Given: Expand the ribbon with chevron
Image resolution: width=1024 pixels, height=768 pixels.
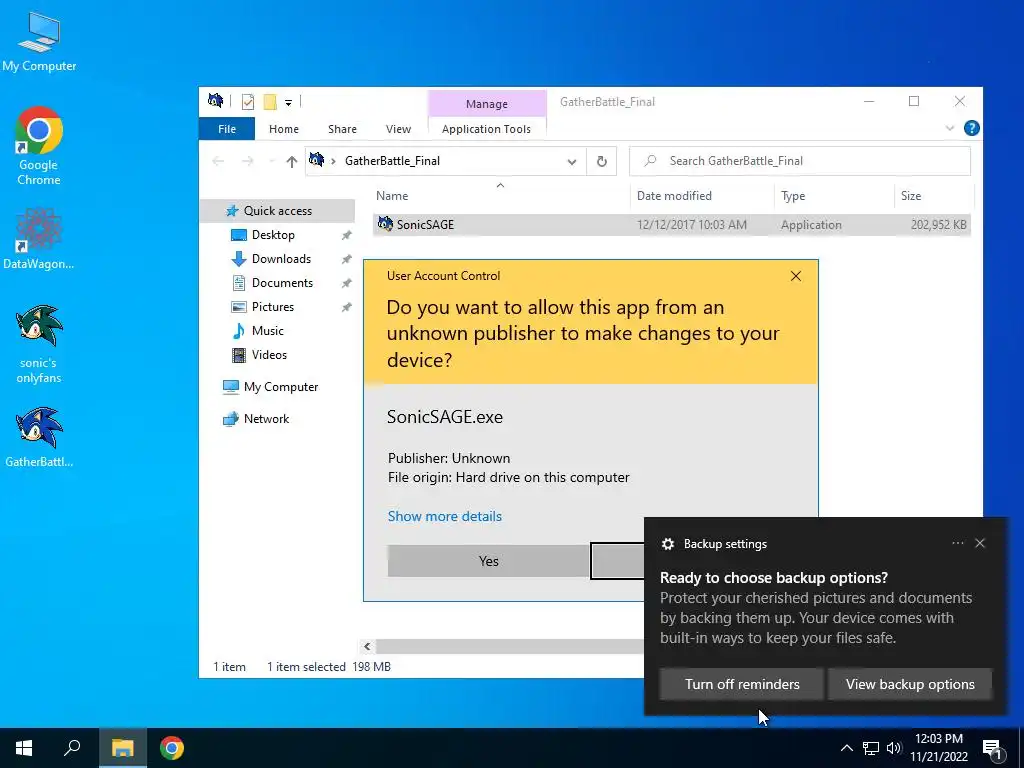Looking at the screenshot, I should (x=950, y=129).
